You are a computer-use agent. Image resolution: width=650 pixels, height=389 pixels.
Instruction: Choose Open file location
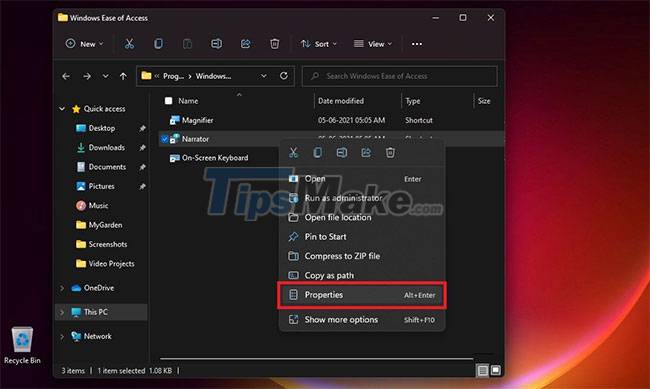tap(362, 217)
